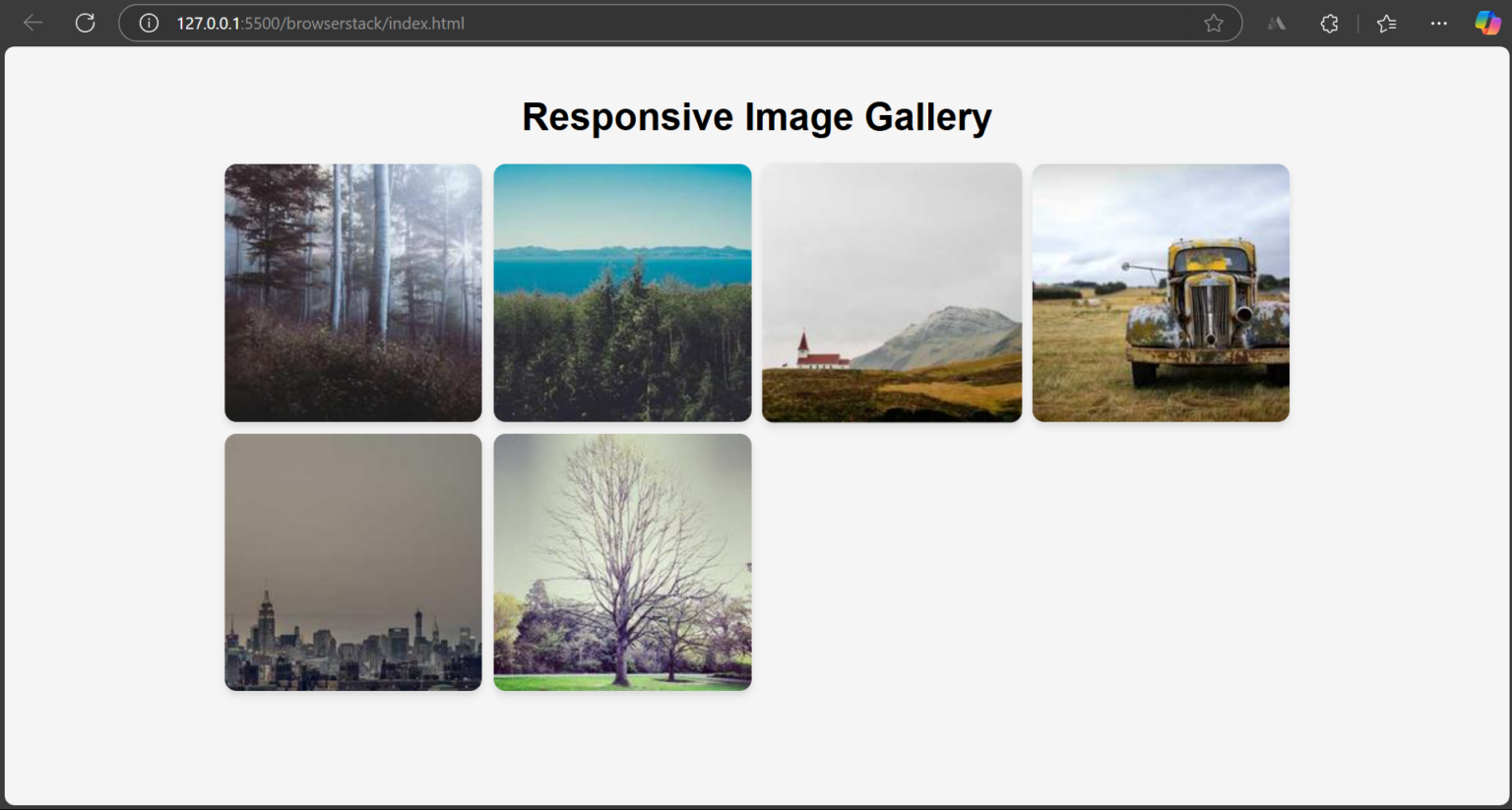Open the bare tree park image
The width and height of the screenshot is (1512, 810).
622,562
